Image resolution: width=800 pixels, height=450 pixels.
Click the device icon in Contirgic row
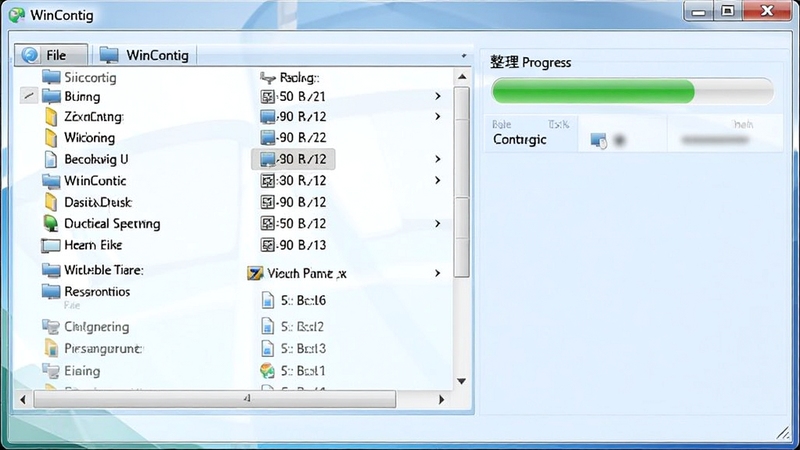598,140
